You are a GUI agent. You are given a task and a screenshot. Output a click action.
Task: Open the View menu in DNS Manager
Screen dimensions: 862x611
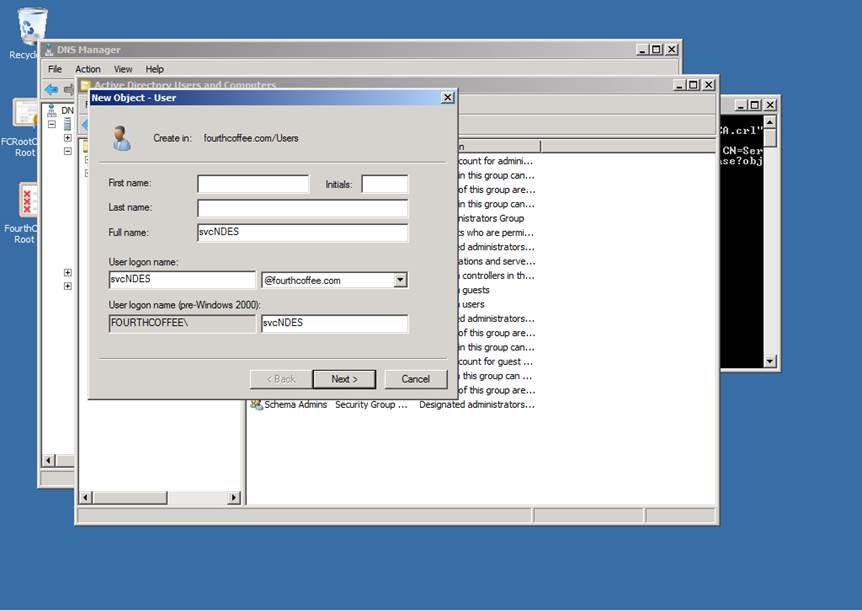[123, 69]
